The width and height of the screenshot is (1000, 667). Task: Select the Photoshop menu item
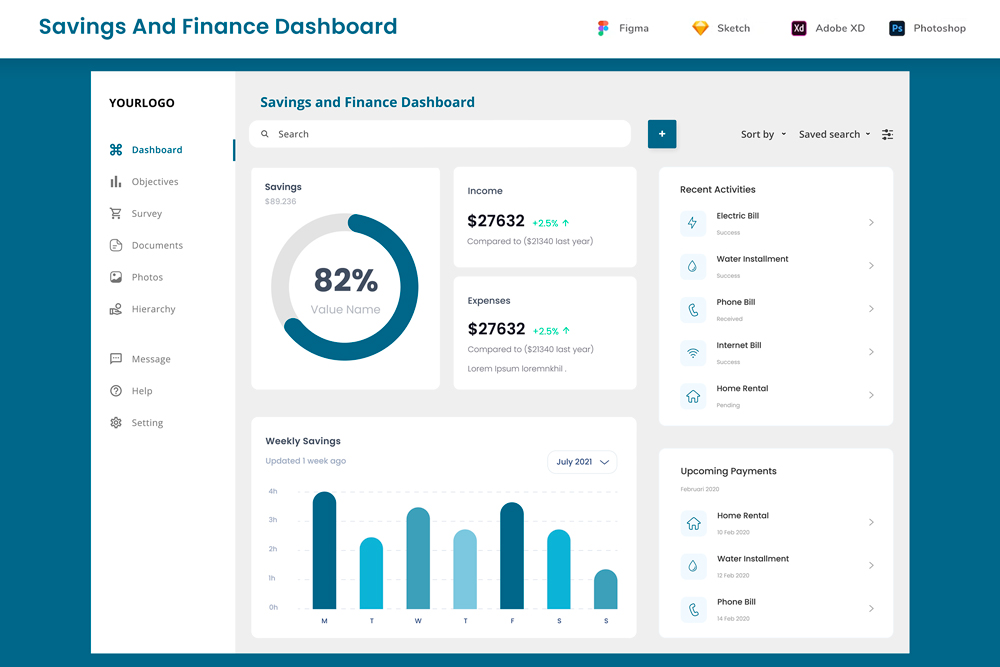[x=927, y=28]
